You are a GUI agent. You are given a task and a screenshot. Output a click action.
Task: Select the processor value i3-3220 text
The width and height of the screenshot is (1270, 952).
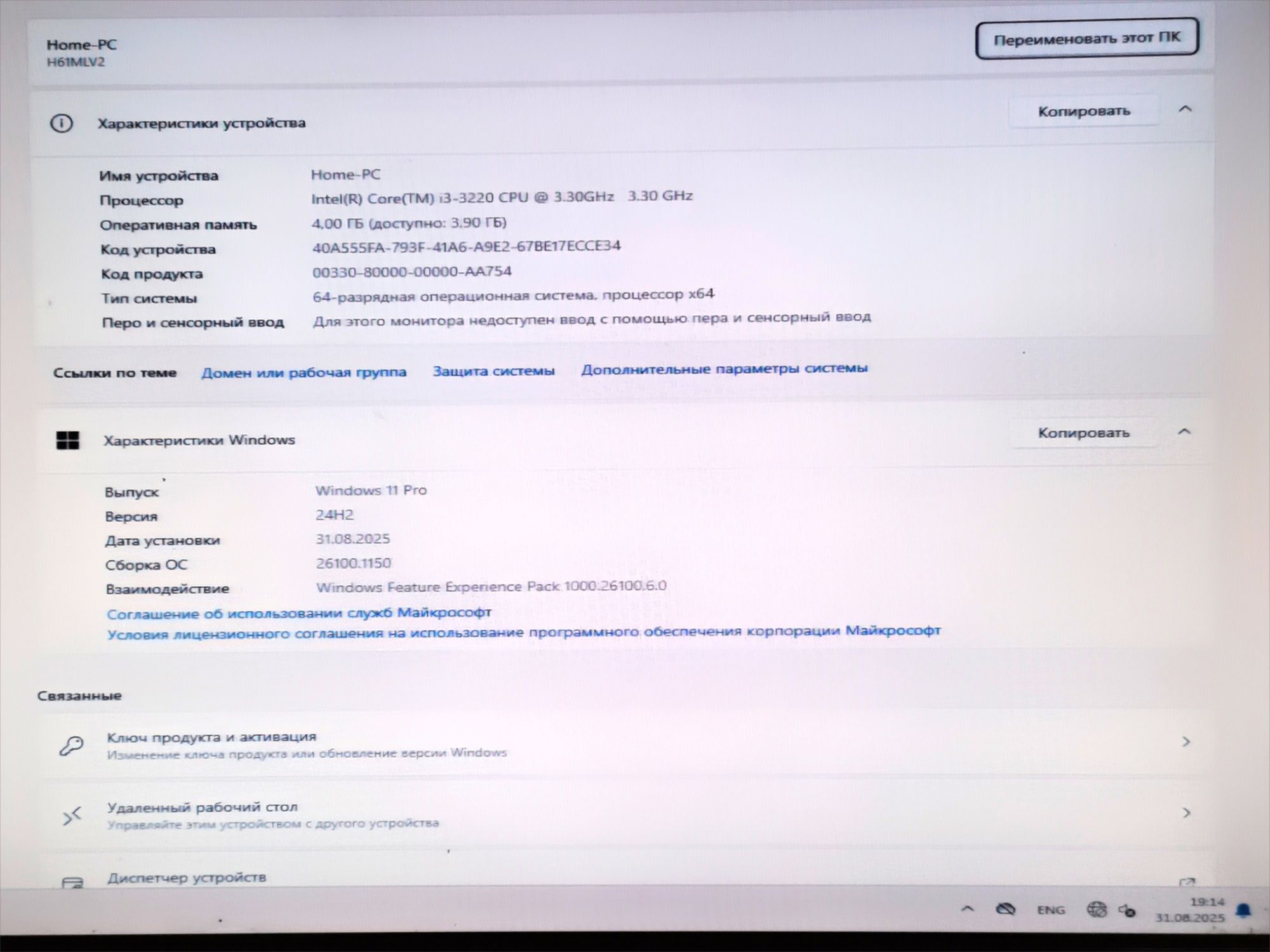click(502, 197)
